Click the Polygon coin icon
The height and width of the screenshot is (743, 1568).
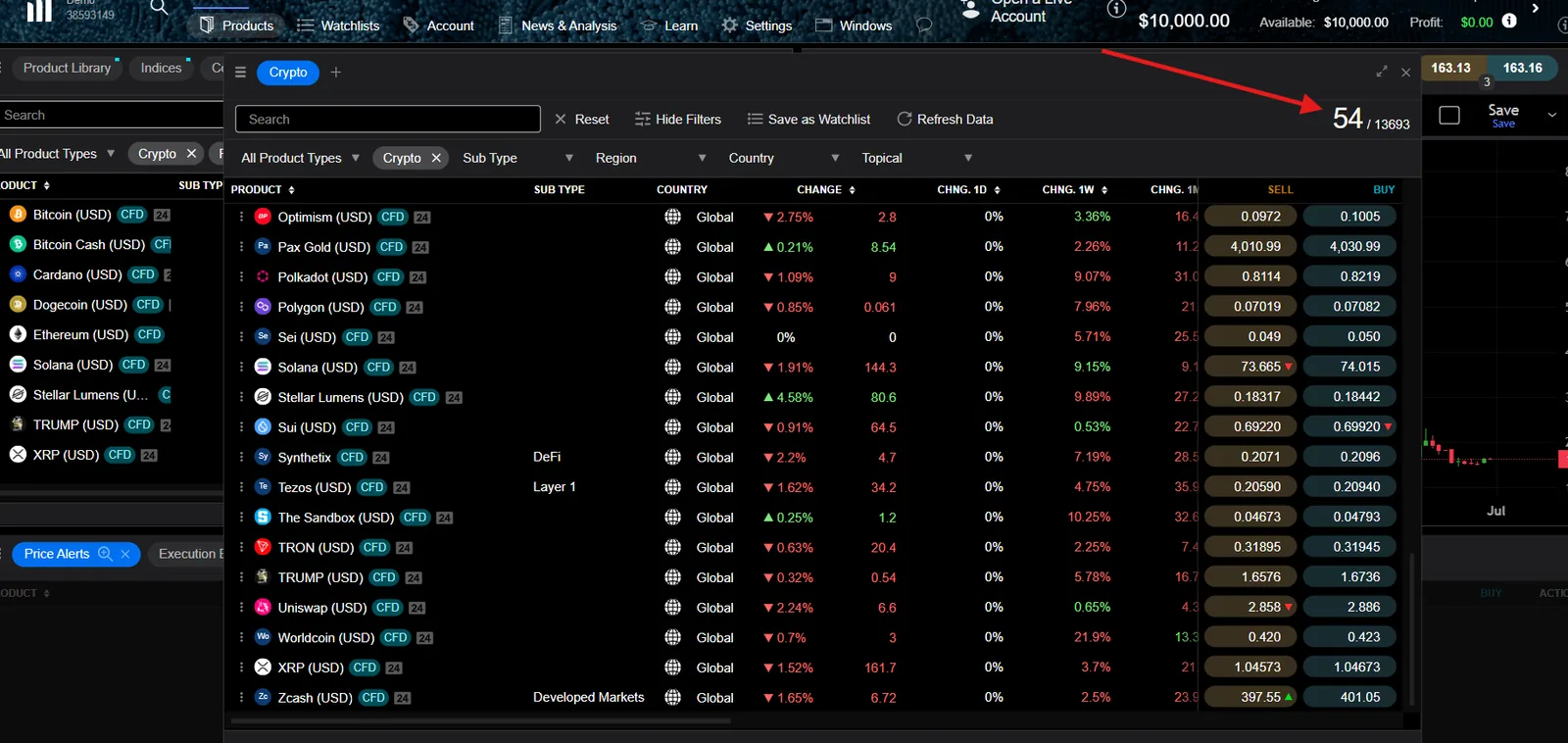pyautogui.click(x=263, y=307)
